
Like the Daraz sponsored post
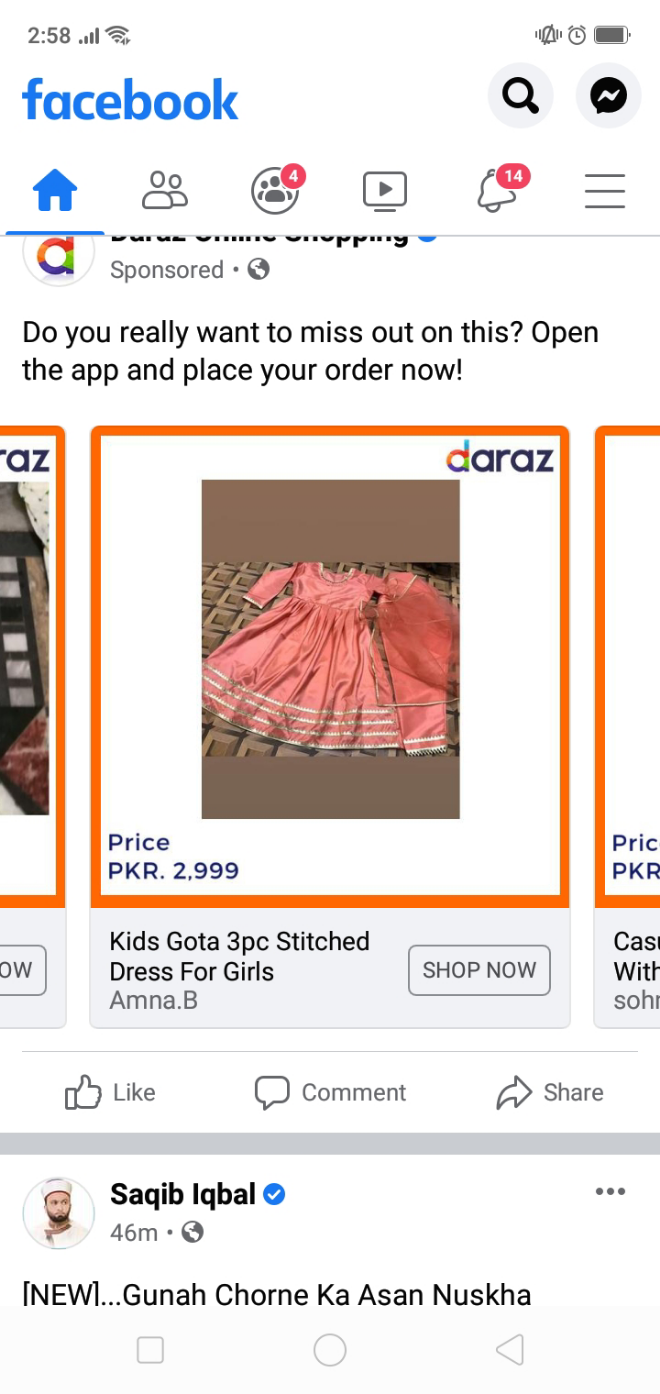pos(110,1092)
